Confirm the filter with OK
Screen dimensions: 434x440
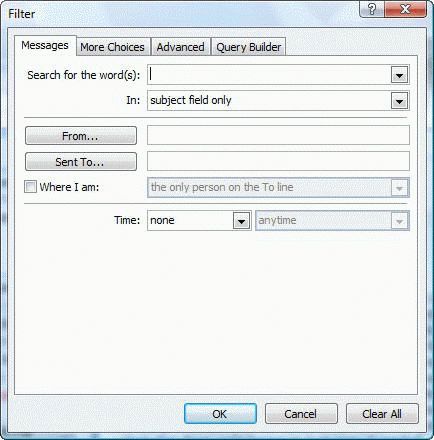220,414
